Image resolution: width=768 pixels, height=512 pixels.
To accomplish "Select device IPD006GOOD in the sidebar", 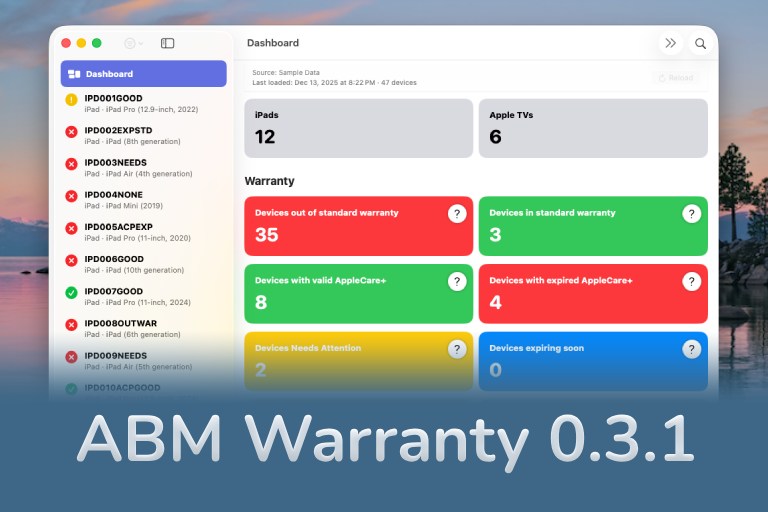I will pos(144,264).
